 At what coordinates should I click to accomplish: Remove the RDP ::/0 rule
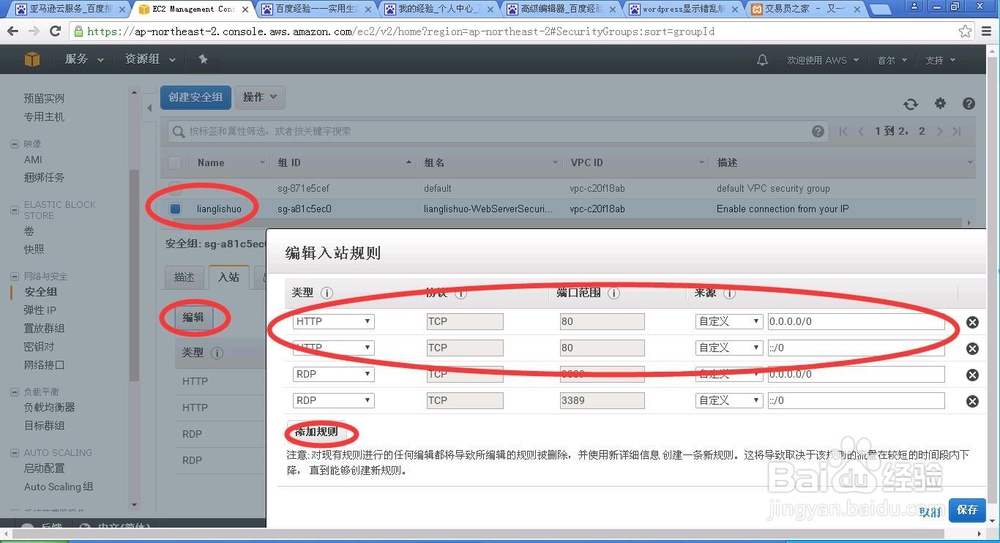pos(972,401)
